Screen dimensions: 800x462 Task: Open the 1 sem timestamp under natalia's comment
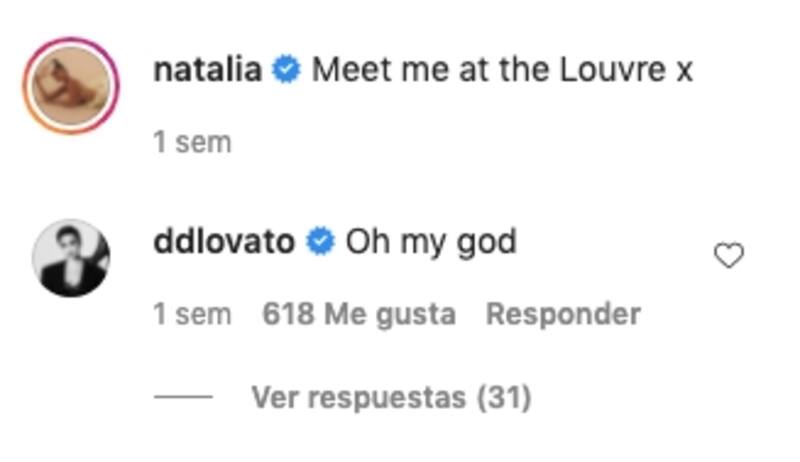[192, 142]
